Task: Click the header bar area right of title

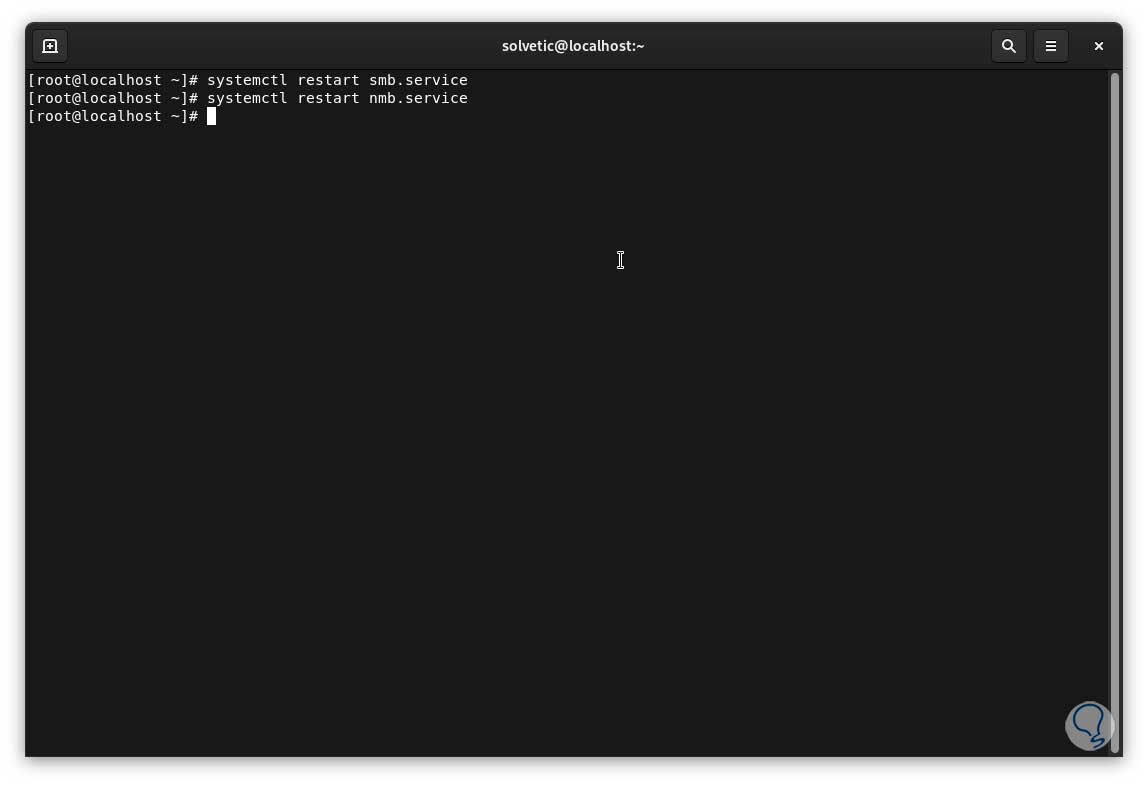Action: click(x=816, y=46)
